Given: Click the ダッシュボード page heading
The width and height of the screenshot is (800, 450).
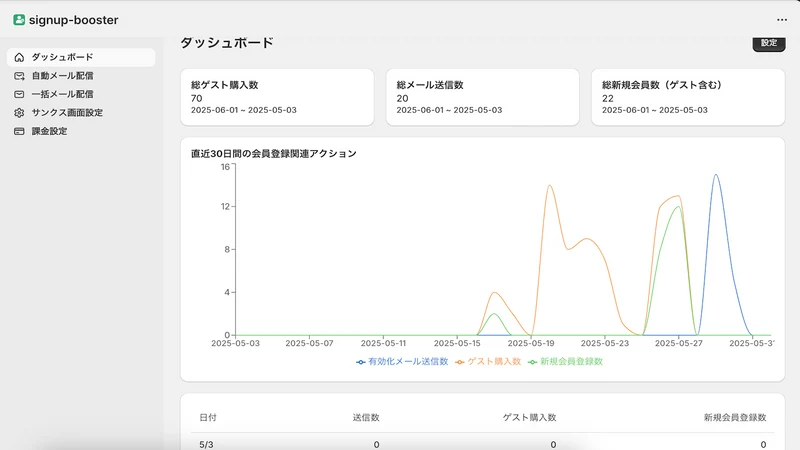Looking at the screenshot, I should [227, 43].
